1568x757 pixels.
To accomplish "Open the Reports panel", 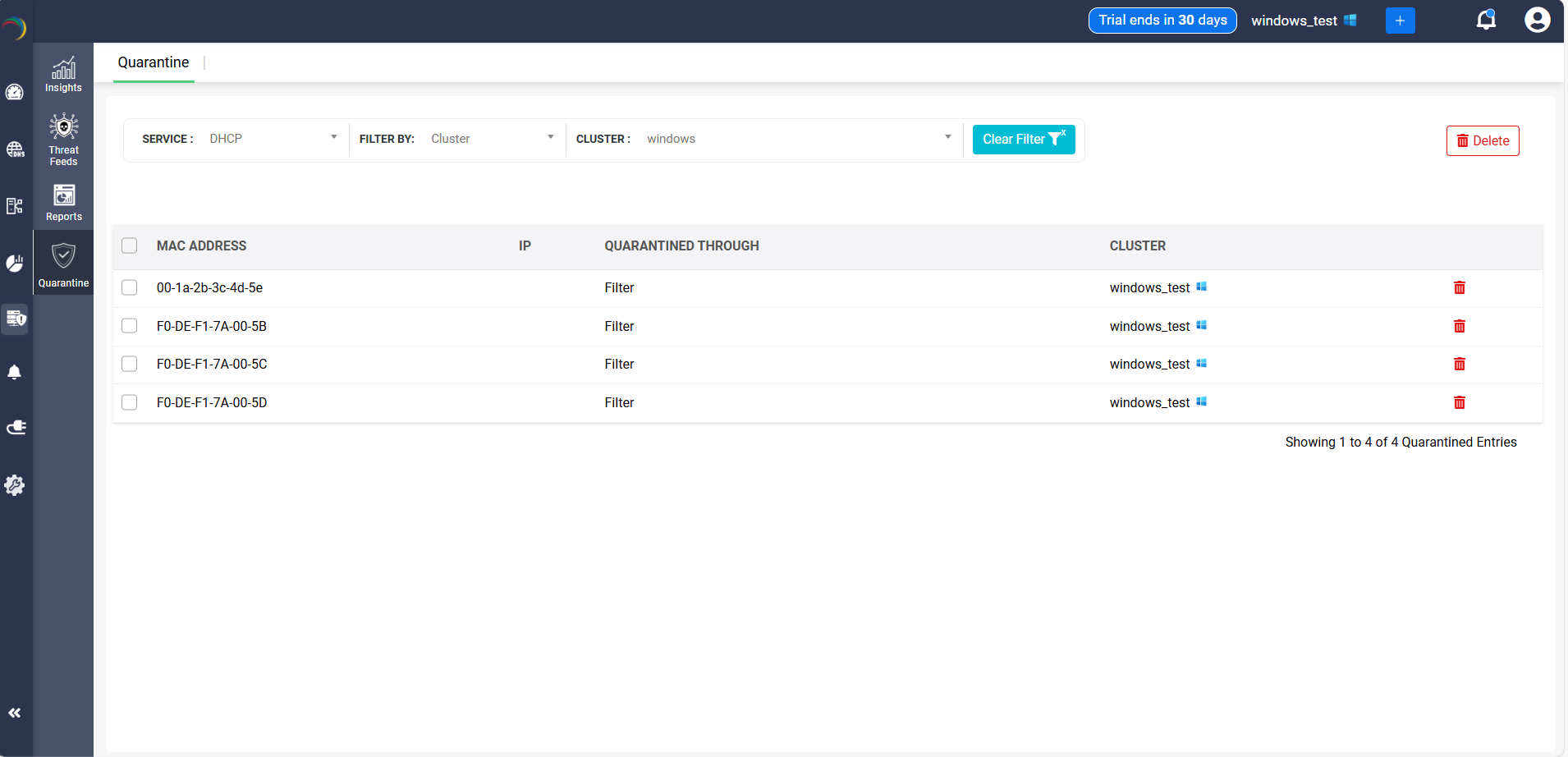I will coord(63,203).
